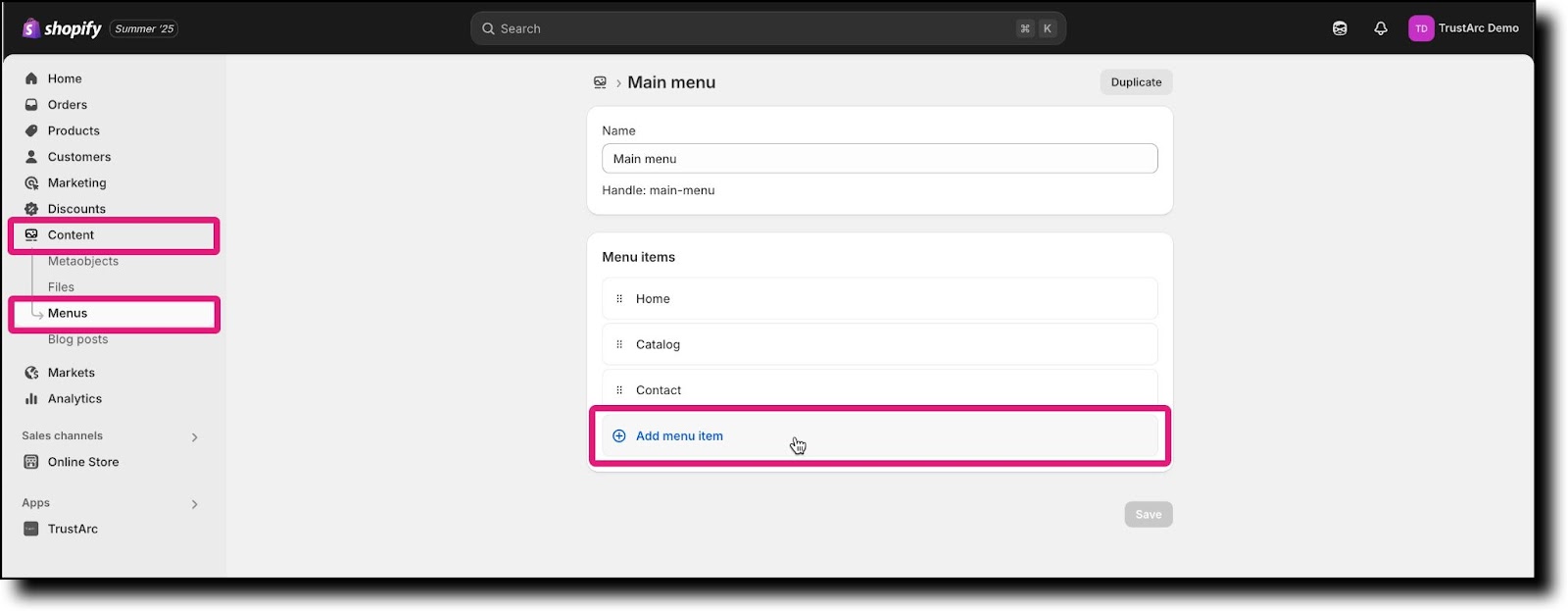Viewport: 1568px width, 611px height.
Task: Click the Search bar
Action: (768, 28)
